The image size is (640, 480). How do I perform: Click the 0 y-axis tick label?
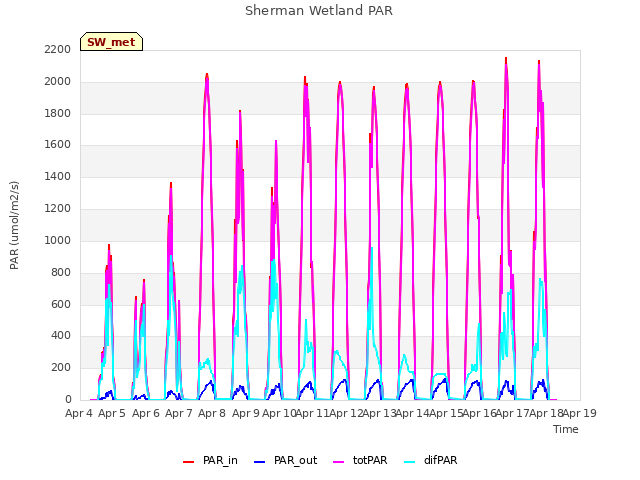point(68,399)
